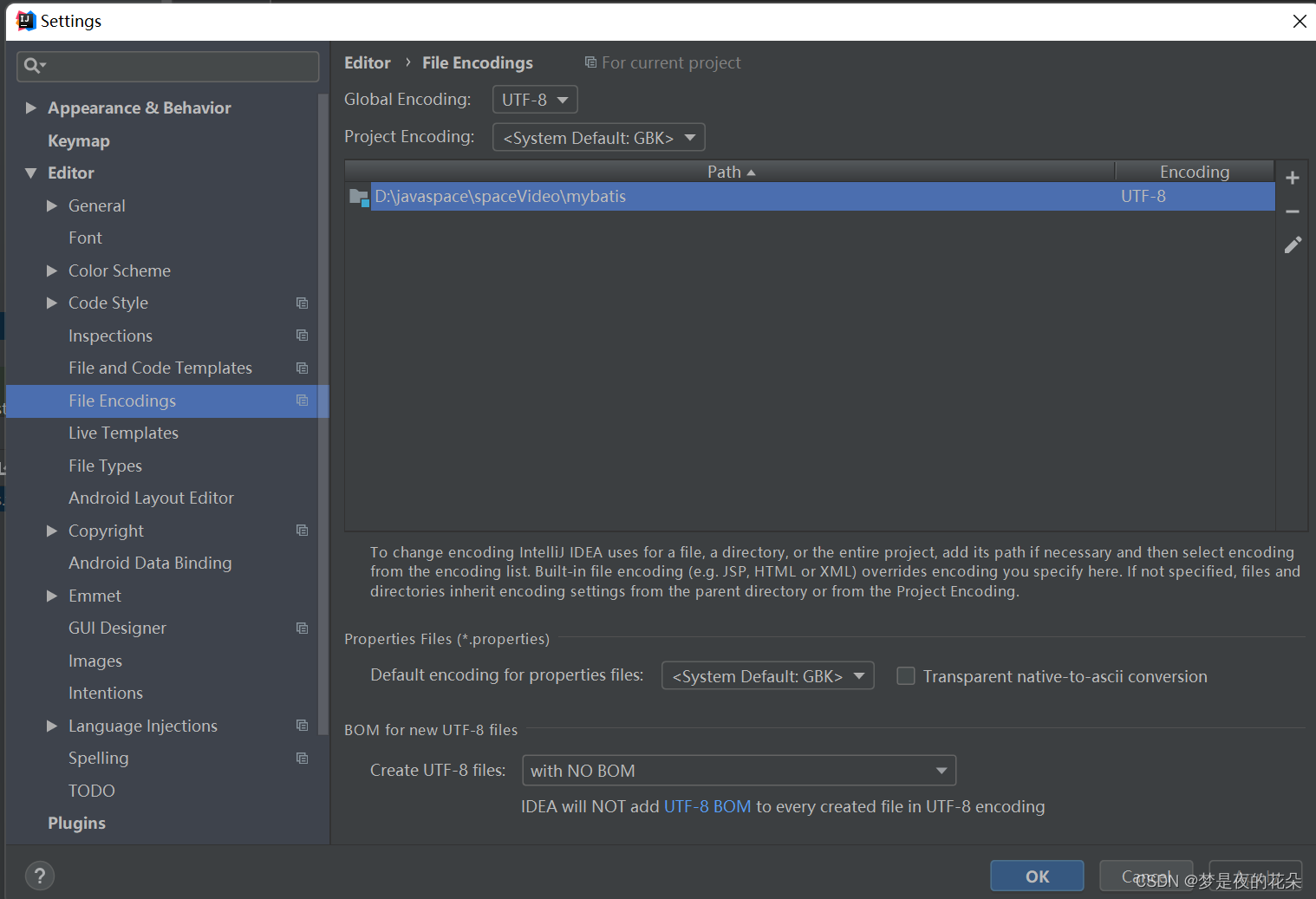Click the IntelliJ logo in title bar
This screenshot has width=1316, height=899.
tap(26, 21)
